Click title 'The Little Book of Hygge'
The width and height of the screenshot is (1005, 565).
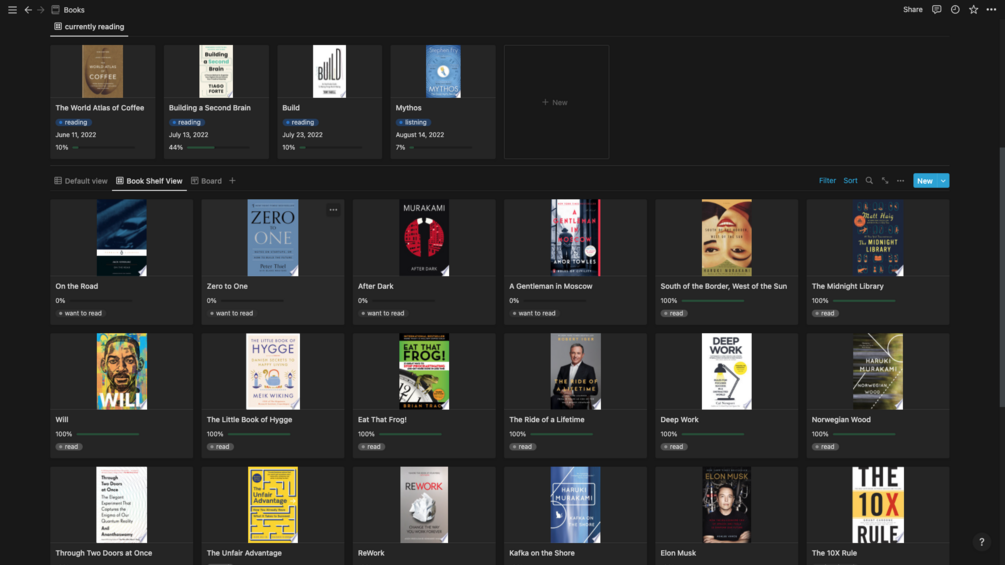click(x=249, y=420)
